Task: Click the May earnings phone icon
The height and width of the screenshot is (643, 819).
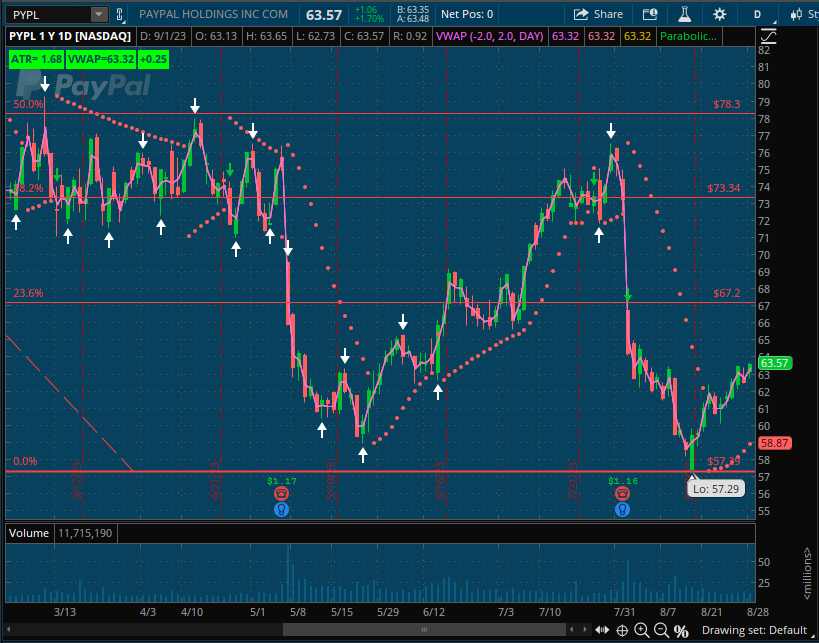Action: pos(281,494)
